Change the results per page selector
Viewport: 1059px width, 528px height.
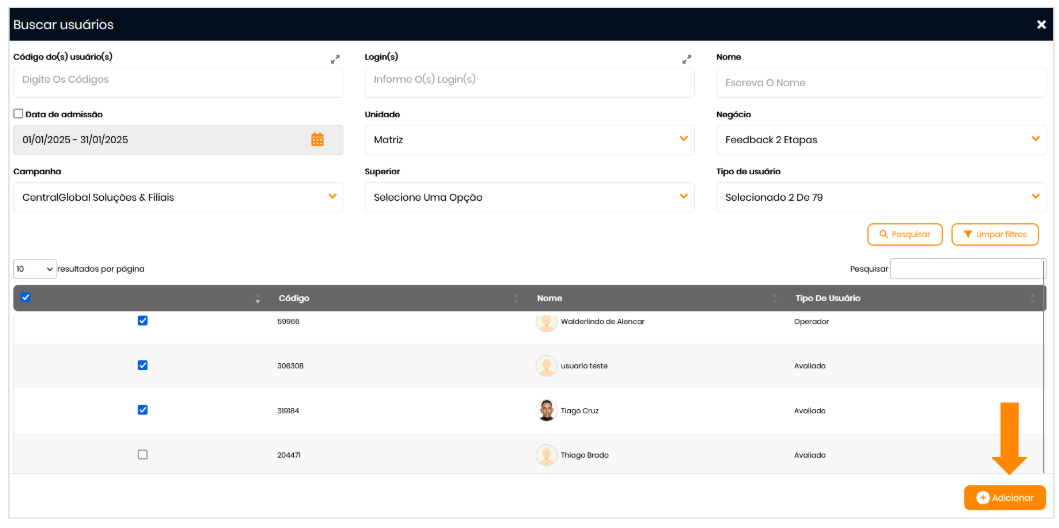click(35, 269)
